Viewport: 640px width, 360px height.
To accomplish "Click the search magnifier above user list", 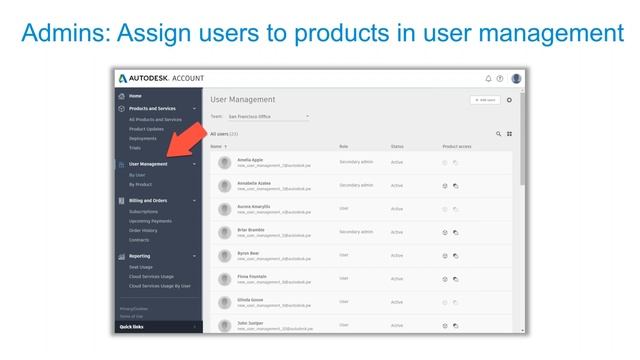I will [498, 134].
